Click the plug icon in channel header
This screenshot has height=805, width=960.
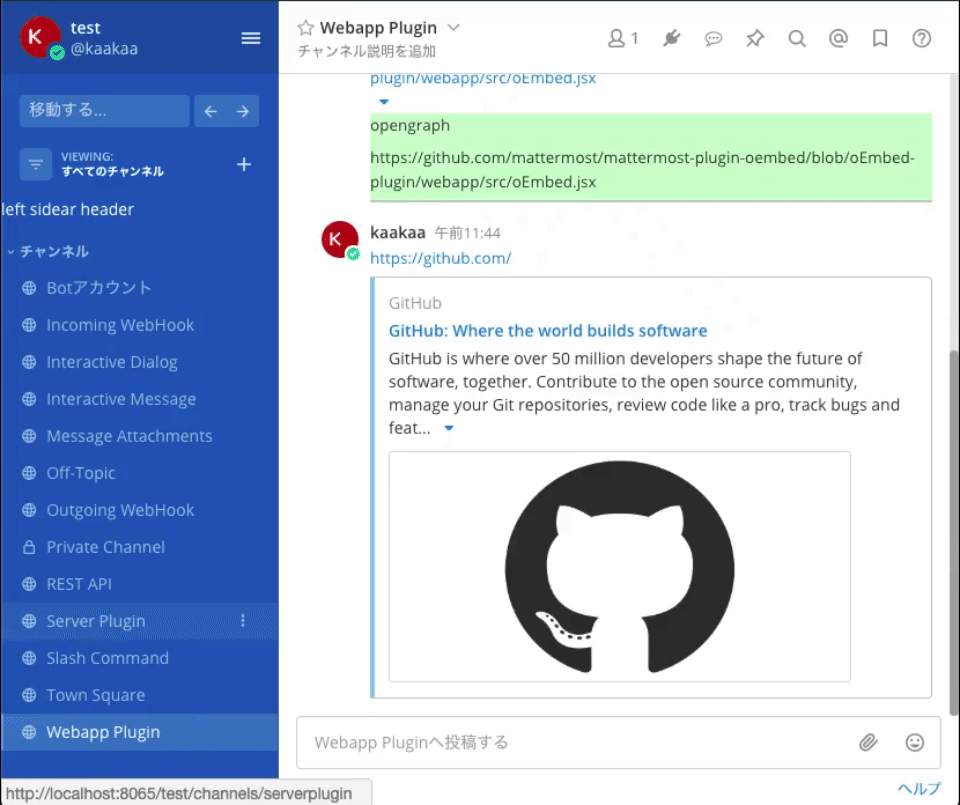click(x=671, y=39)
